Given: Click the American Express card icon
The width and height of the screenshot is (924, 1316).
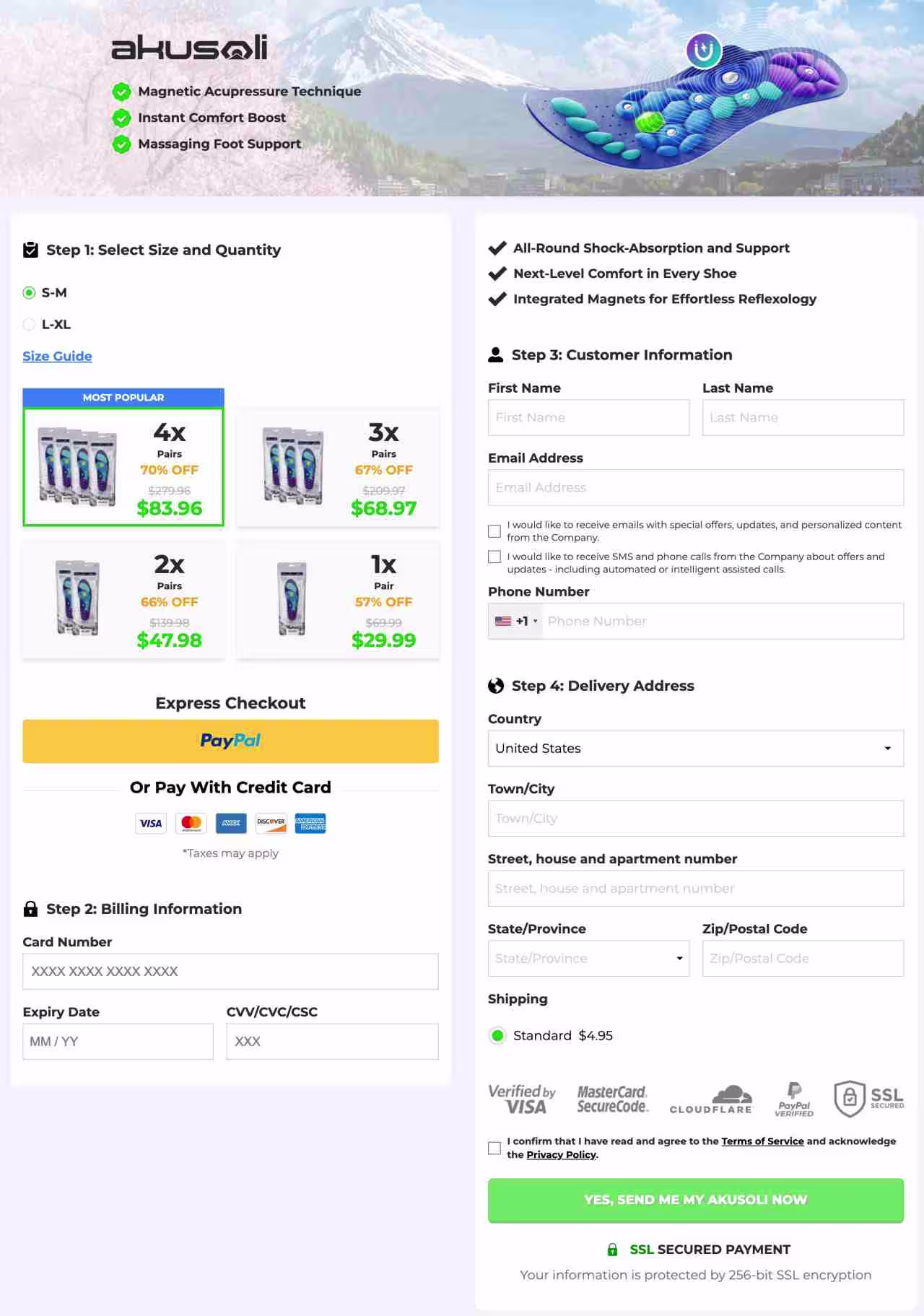Looking at the screenshot, I should [310, 824].
